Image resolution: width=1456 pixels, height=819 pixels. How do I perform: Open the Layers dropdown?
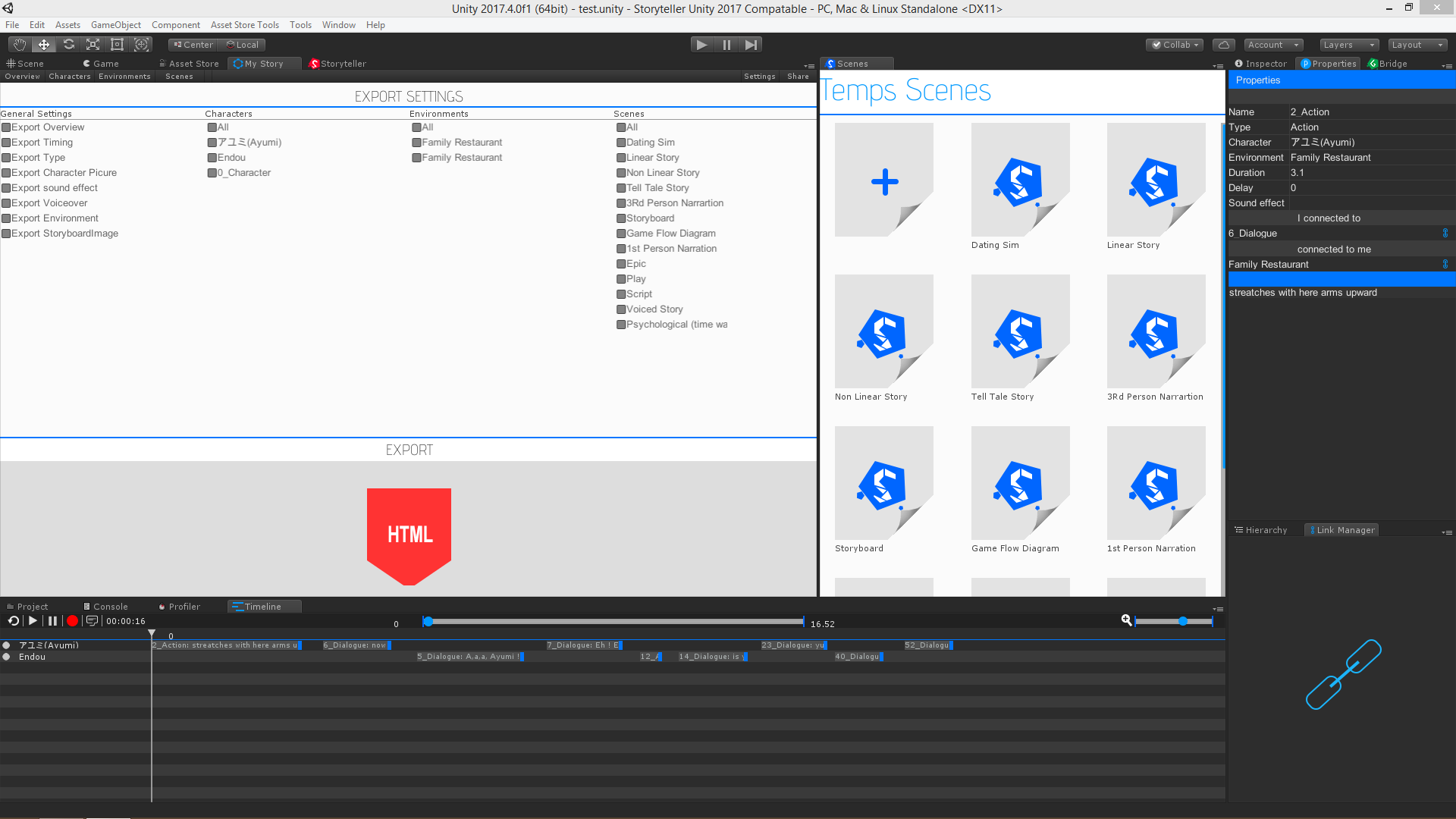pos(1349,45)
